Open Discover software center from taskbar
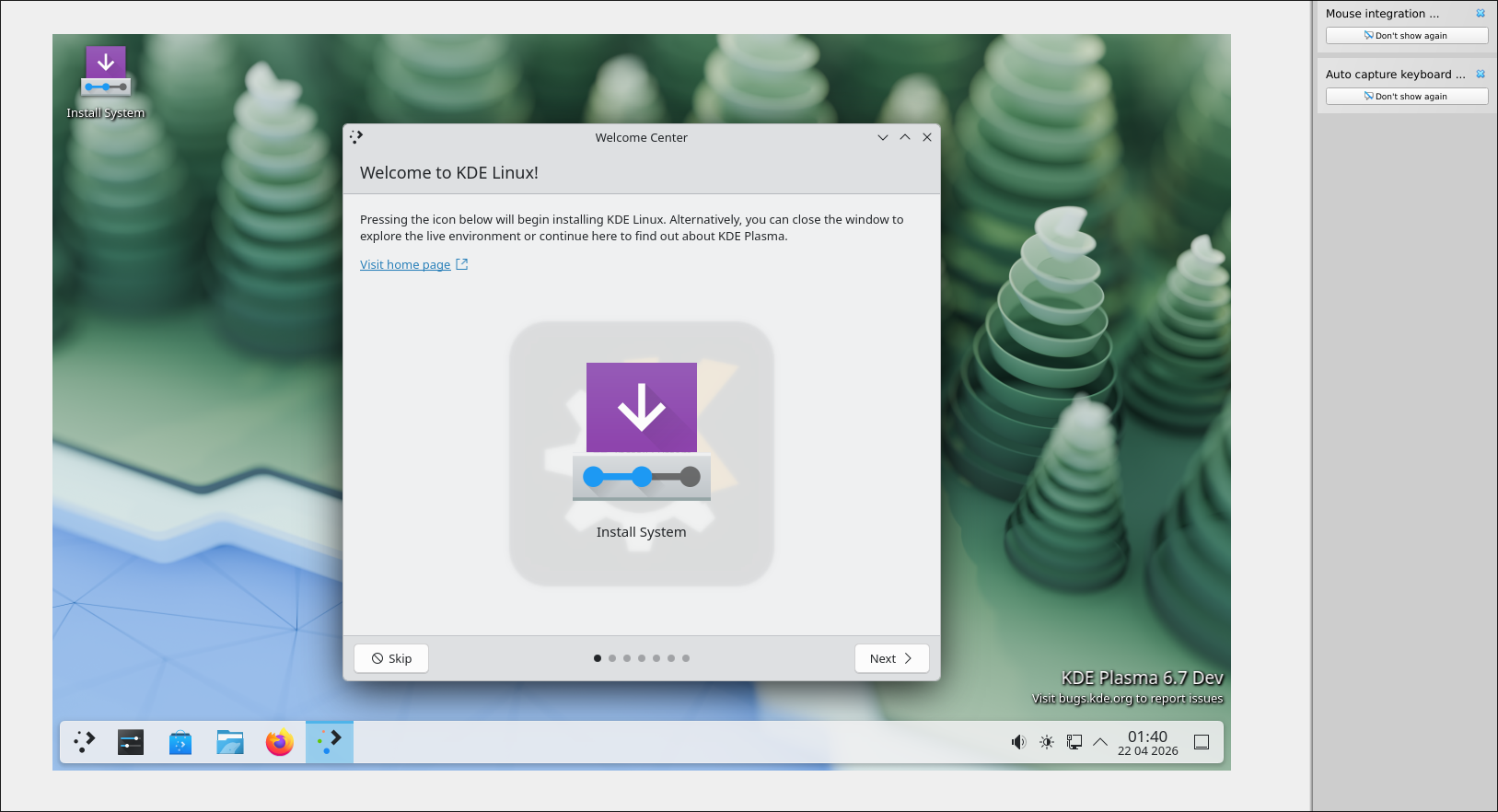The height and width of the screenshot is (812, 1498). click(180, 742)
